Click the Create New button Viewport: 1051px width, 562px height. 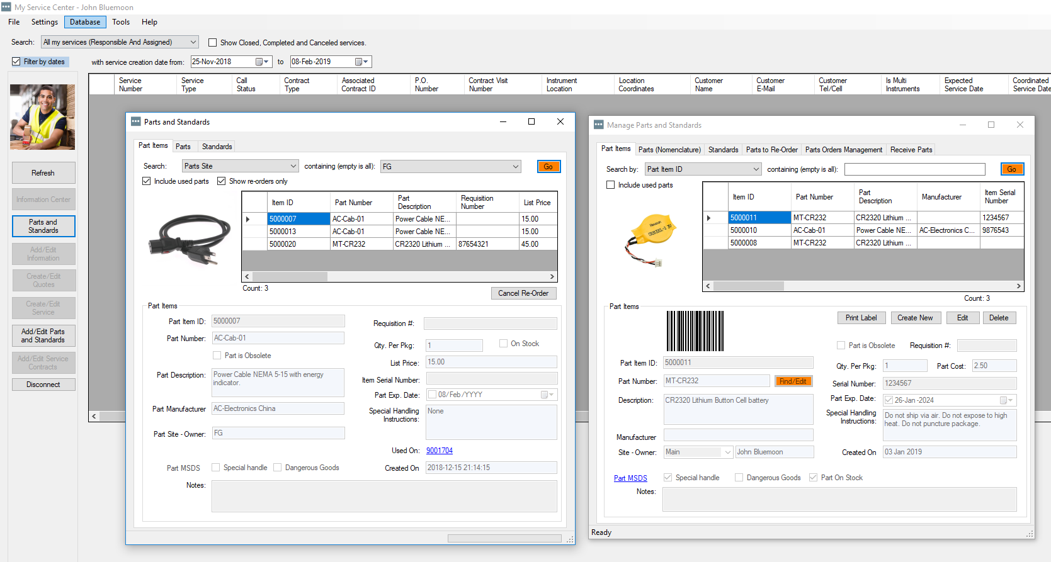[915, 318]
